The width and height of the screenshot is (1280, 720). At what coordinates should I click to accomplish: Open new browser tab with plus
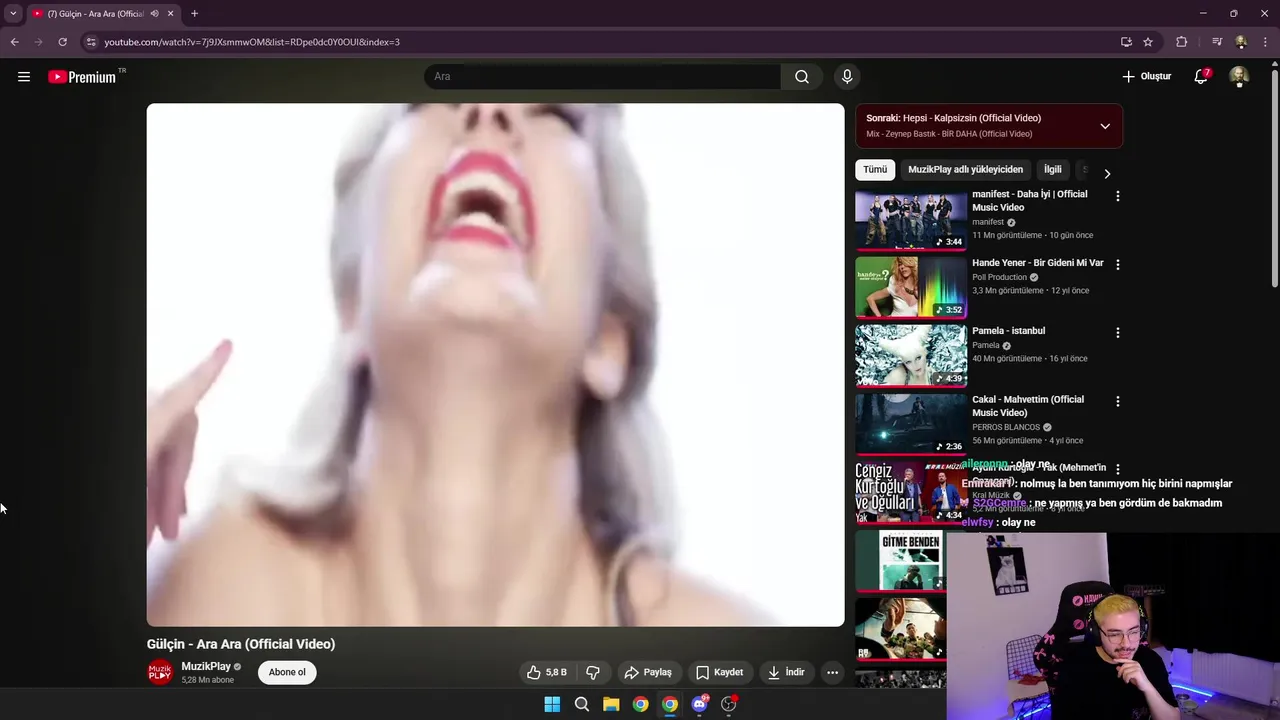tap(194, 13)
